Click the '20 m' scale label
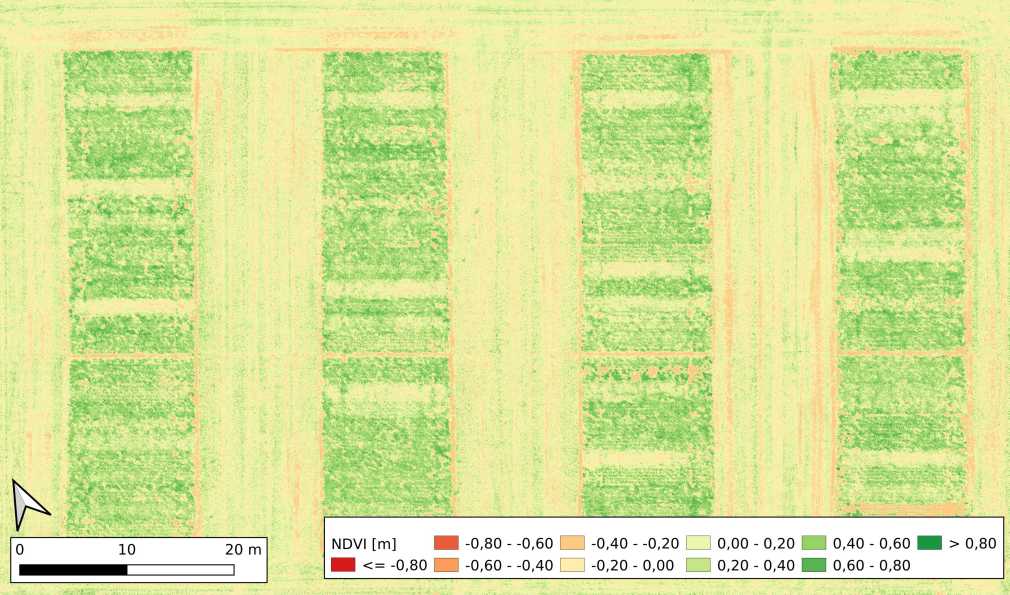Image resolution: width=1010 pixels, height=595 pixels. pyautogui.click(x=243, y=549)
